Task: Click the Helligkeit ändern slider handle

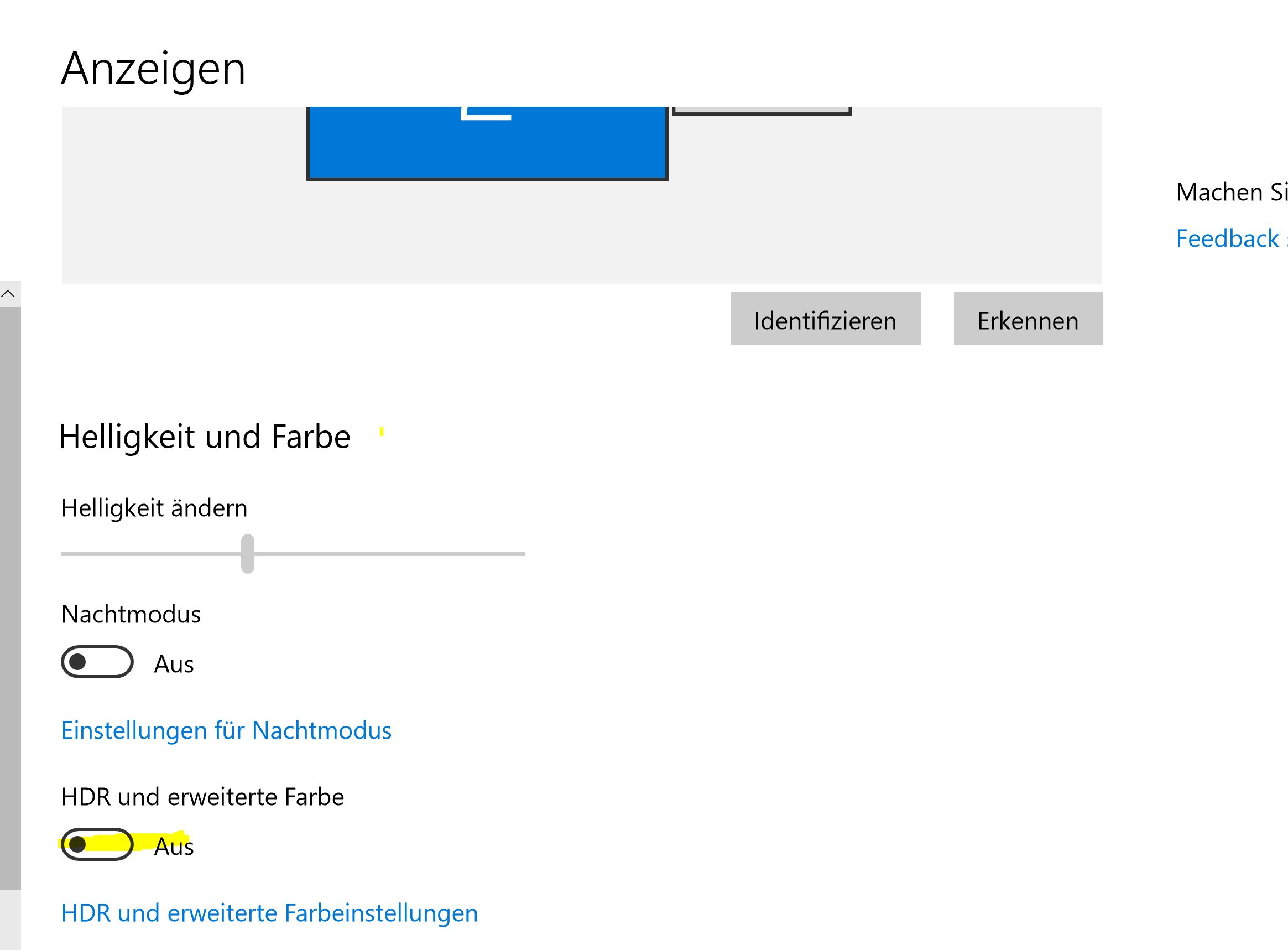Action: point(247,553)
